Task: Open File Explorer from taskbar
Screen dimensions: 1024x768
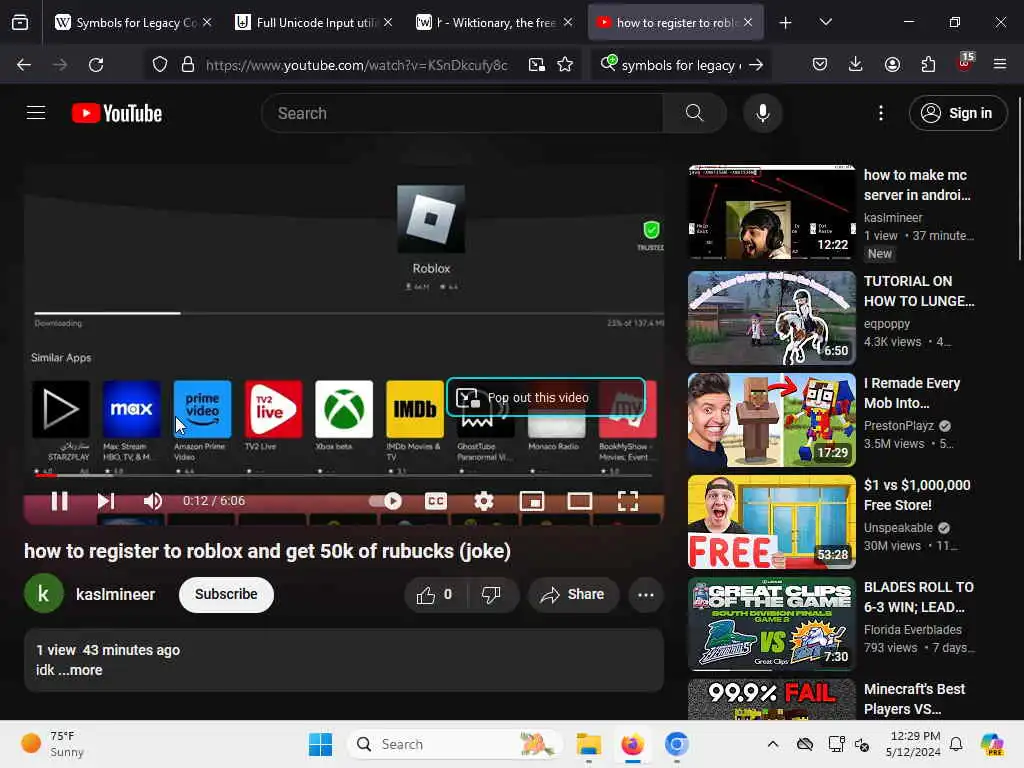Action: click(x=588, y=744)
